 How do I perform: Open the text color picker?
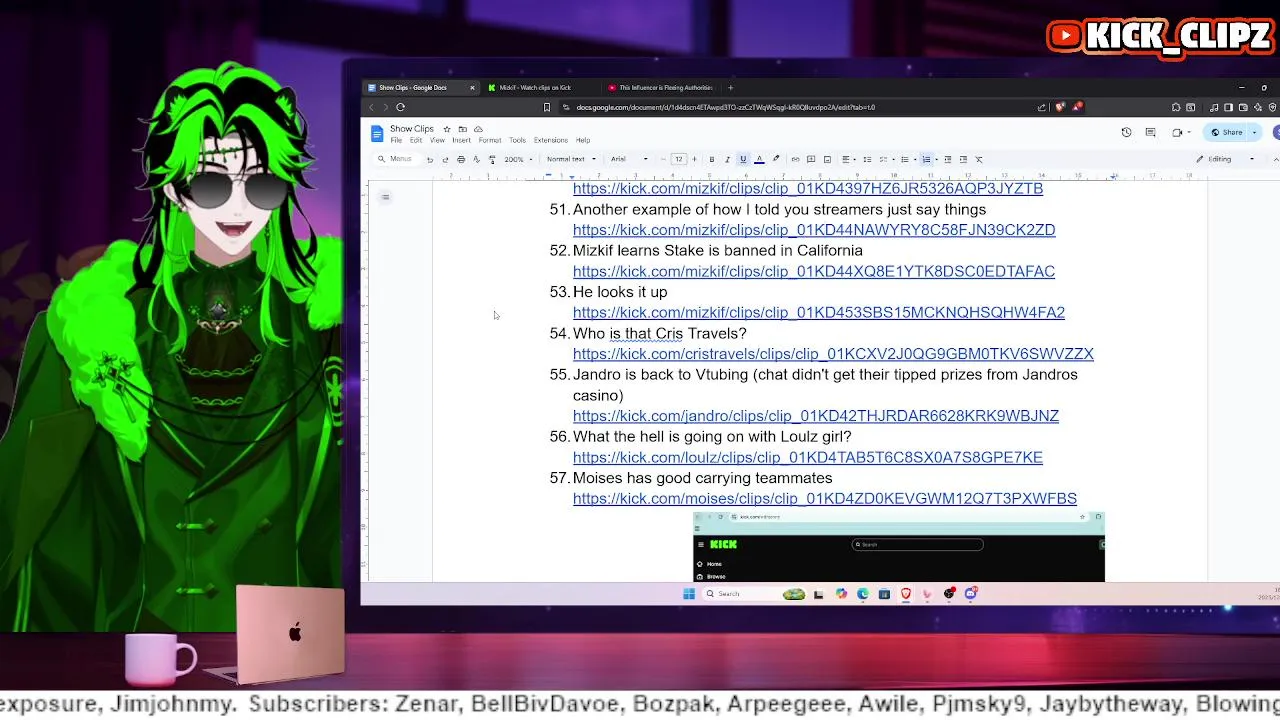tap(759, 159)
